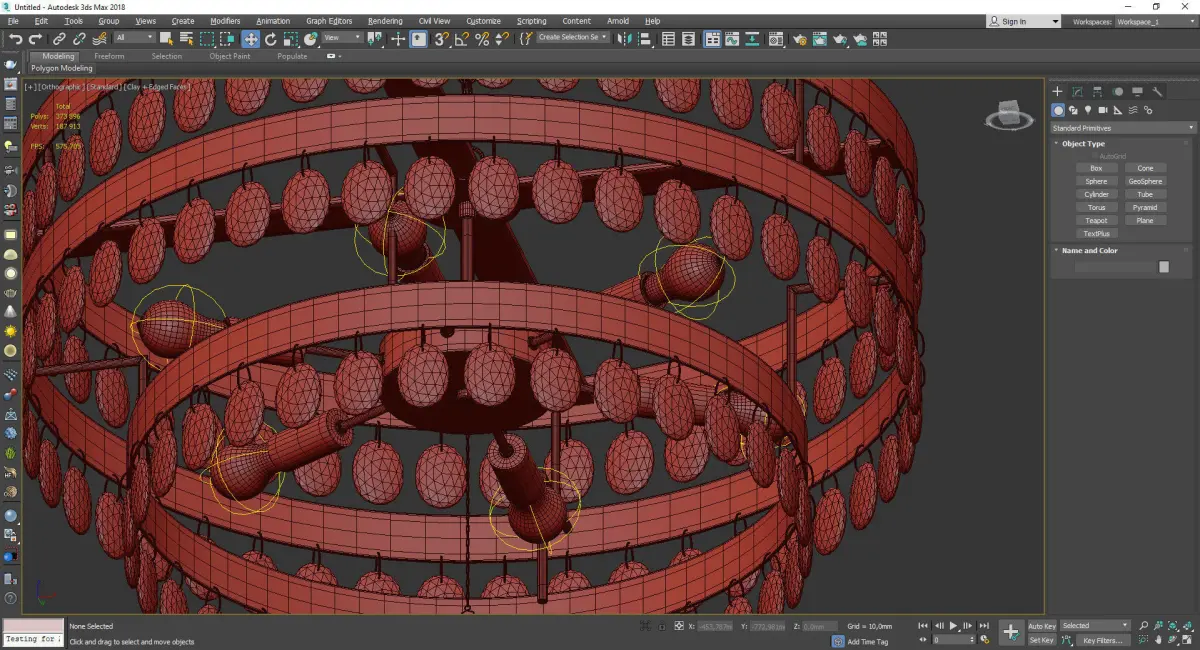Go to the start frame
The height and width of the screenshot is (650, 1200).
click(923, 626)
